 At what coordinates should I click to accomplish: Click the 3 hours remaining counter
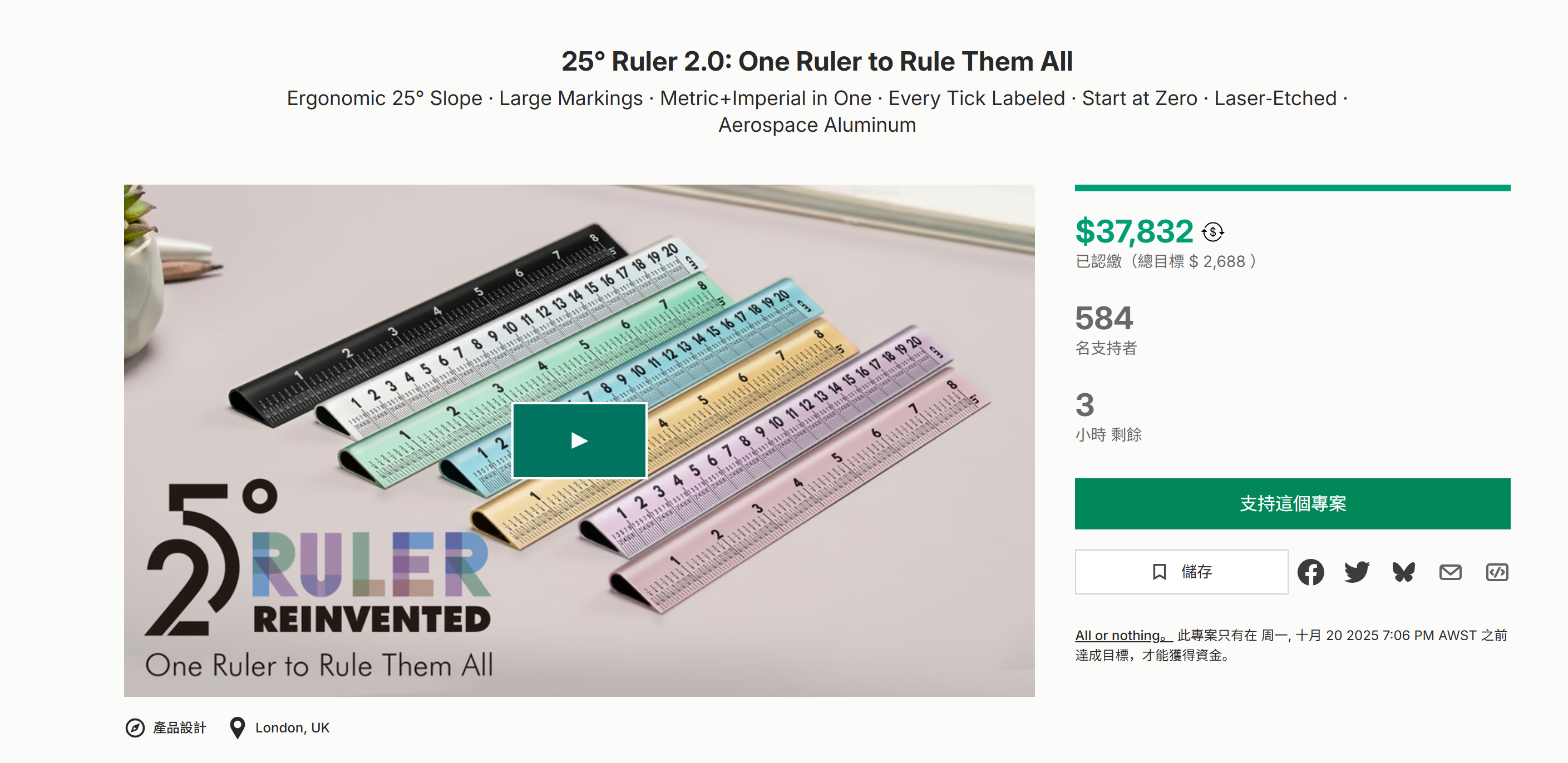(1084, 405)
